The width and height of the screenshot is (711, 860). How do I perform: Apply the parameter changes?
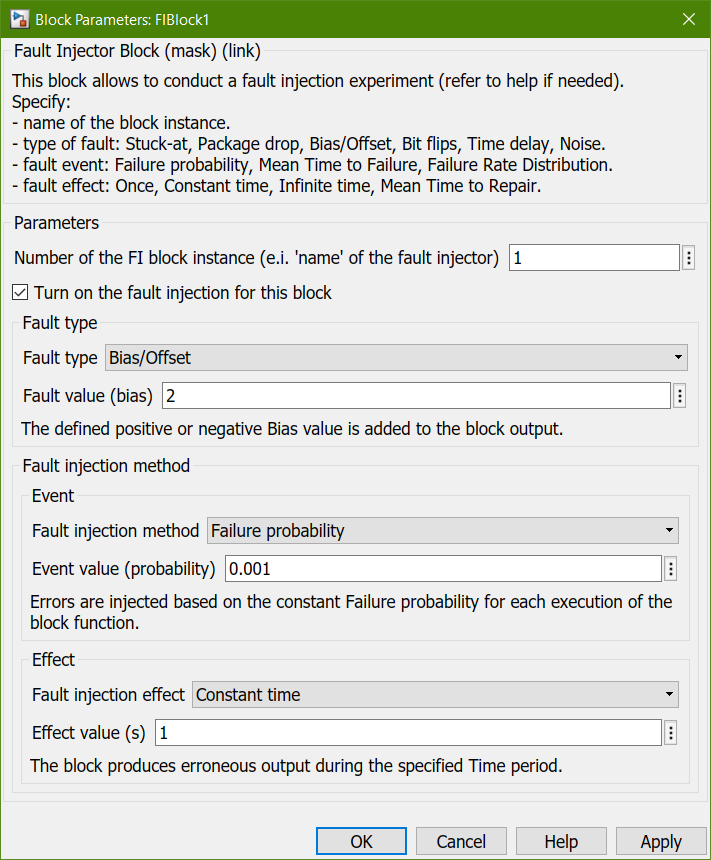(x=661, y=842)
